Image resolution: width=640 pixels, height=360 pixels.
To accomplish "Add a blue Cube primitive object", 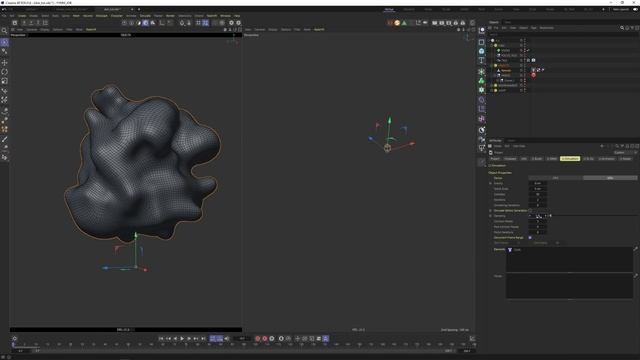I will (482, 51).
